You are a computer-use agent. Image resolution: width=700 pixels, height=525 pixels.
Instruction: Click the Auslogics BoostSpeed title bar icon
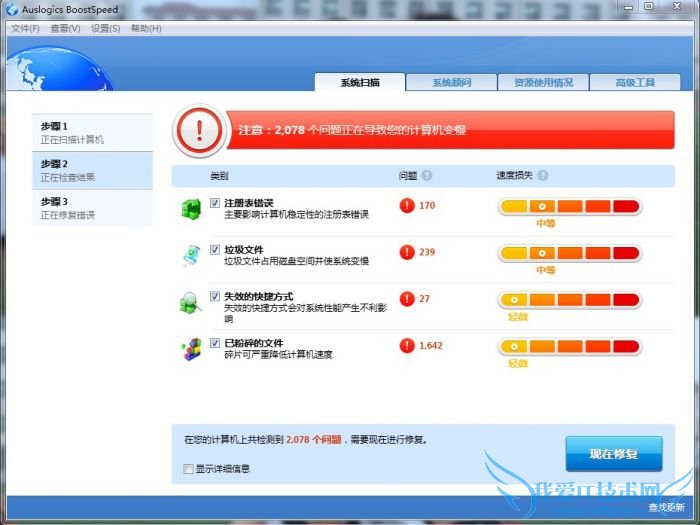12,9
